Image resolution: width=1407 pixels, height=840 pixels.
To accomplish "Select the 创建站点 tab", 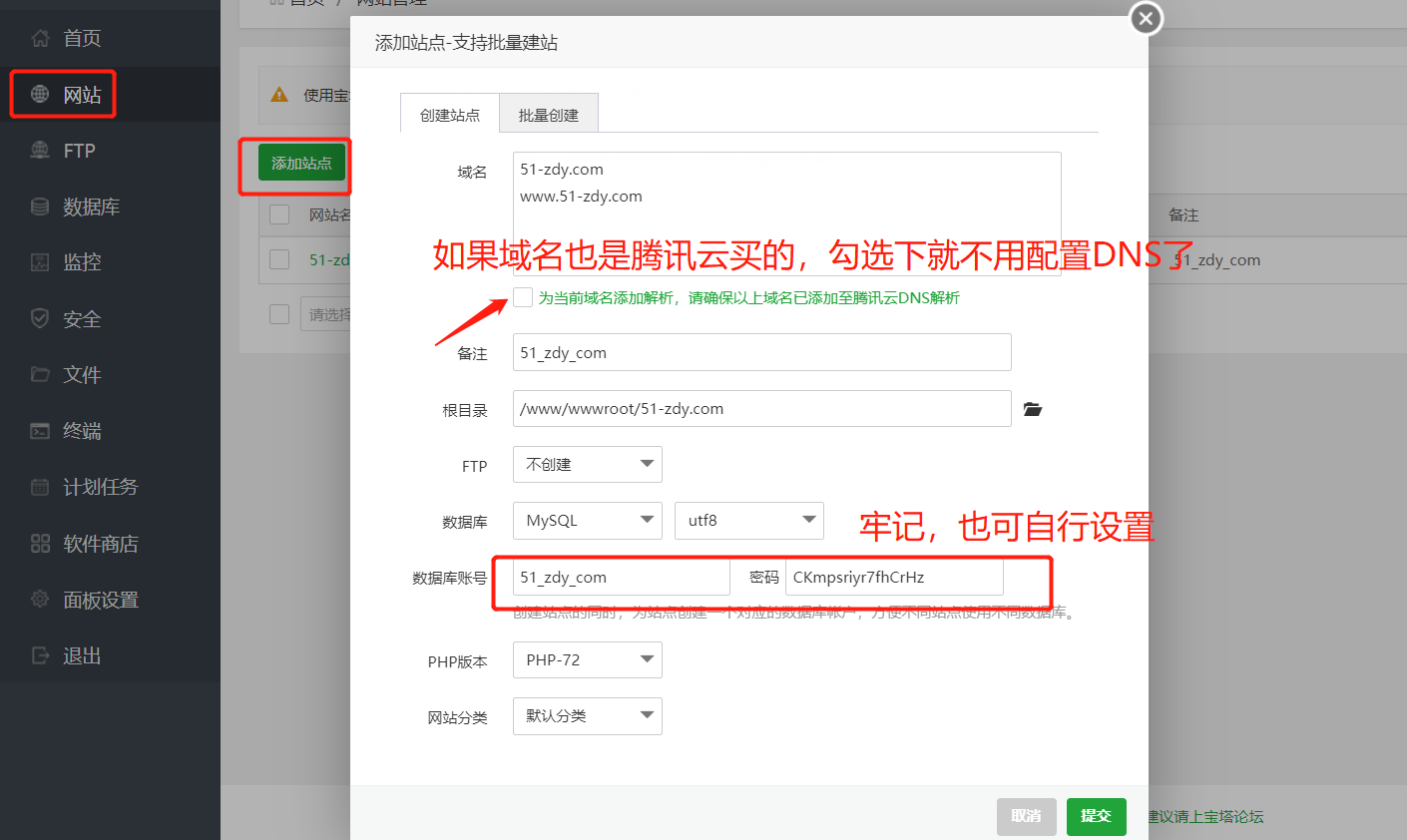I will (x=449, y=113).
